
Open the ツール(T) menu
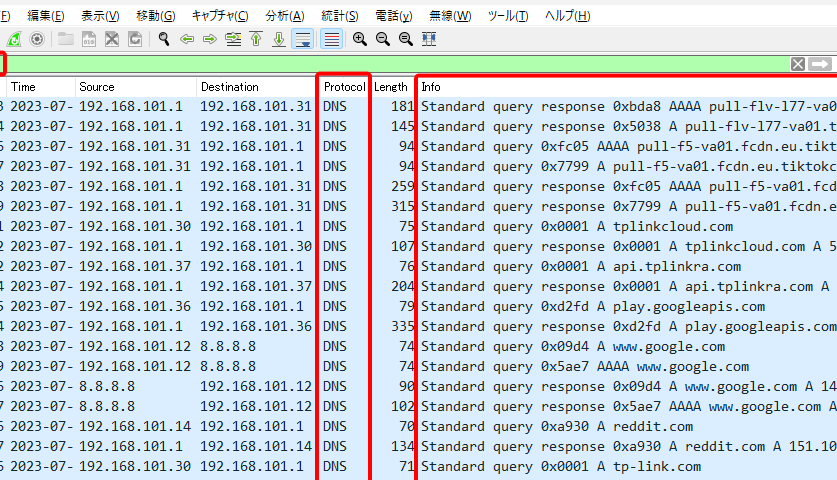tap(508, 16)
